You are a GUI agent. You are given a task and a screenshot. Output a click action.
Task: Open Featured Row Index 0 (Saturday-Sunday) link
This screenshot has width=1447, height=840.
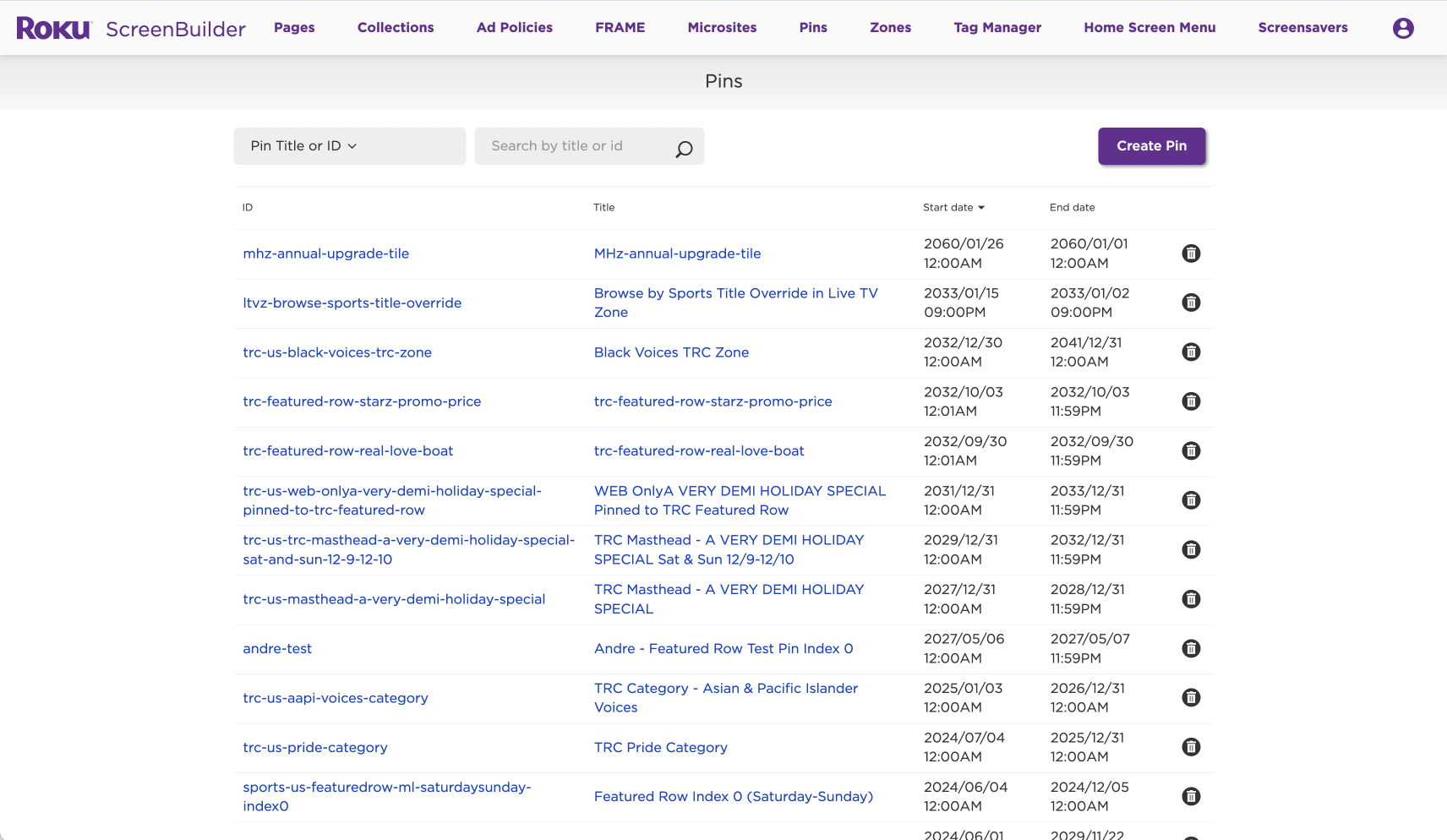coord(734,796)
